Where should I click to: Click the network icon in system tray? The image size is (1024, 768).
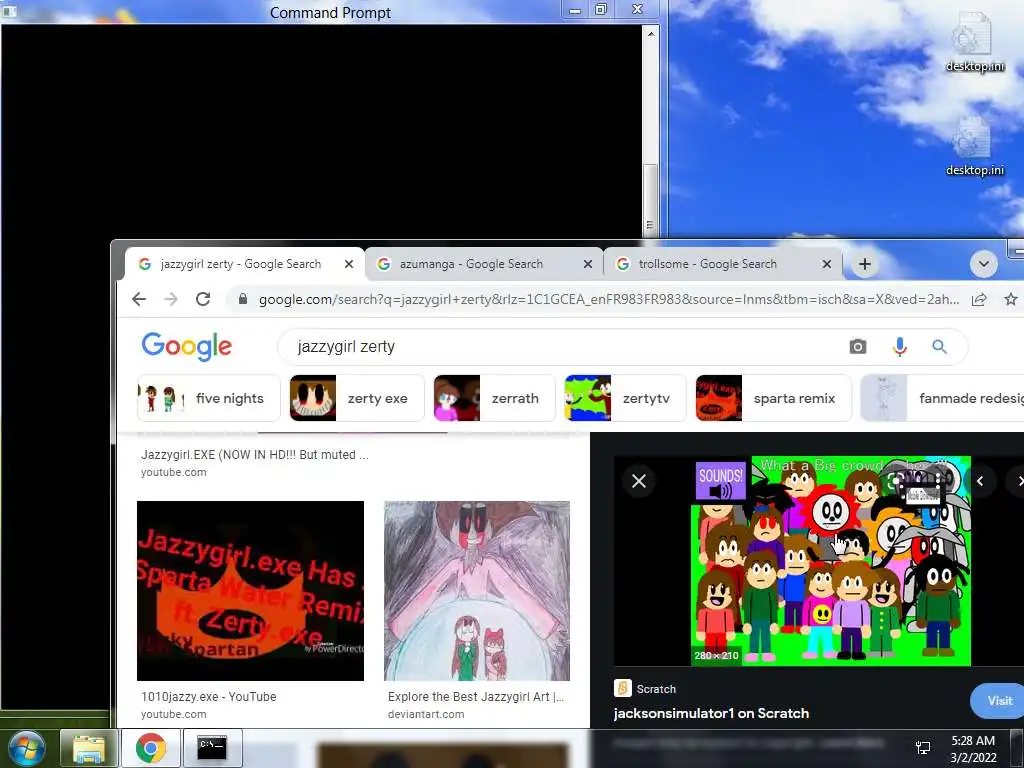(923, 748)
